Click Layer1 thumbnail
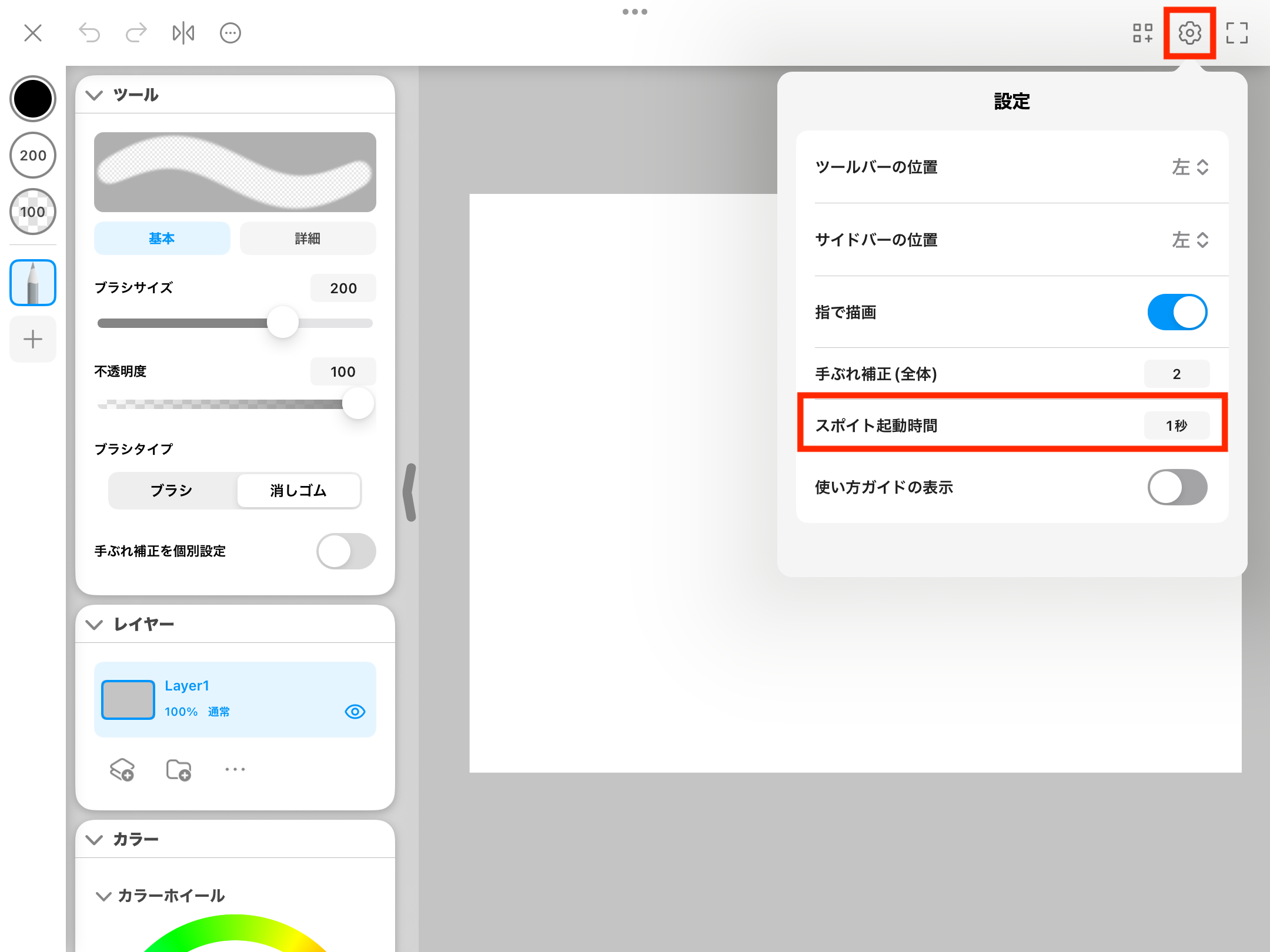The image size is (1270, 952). [128, 700]
